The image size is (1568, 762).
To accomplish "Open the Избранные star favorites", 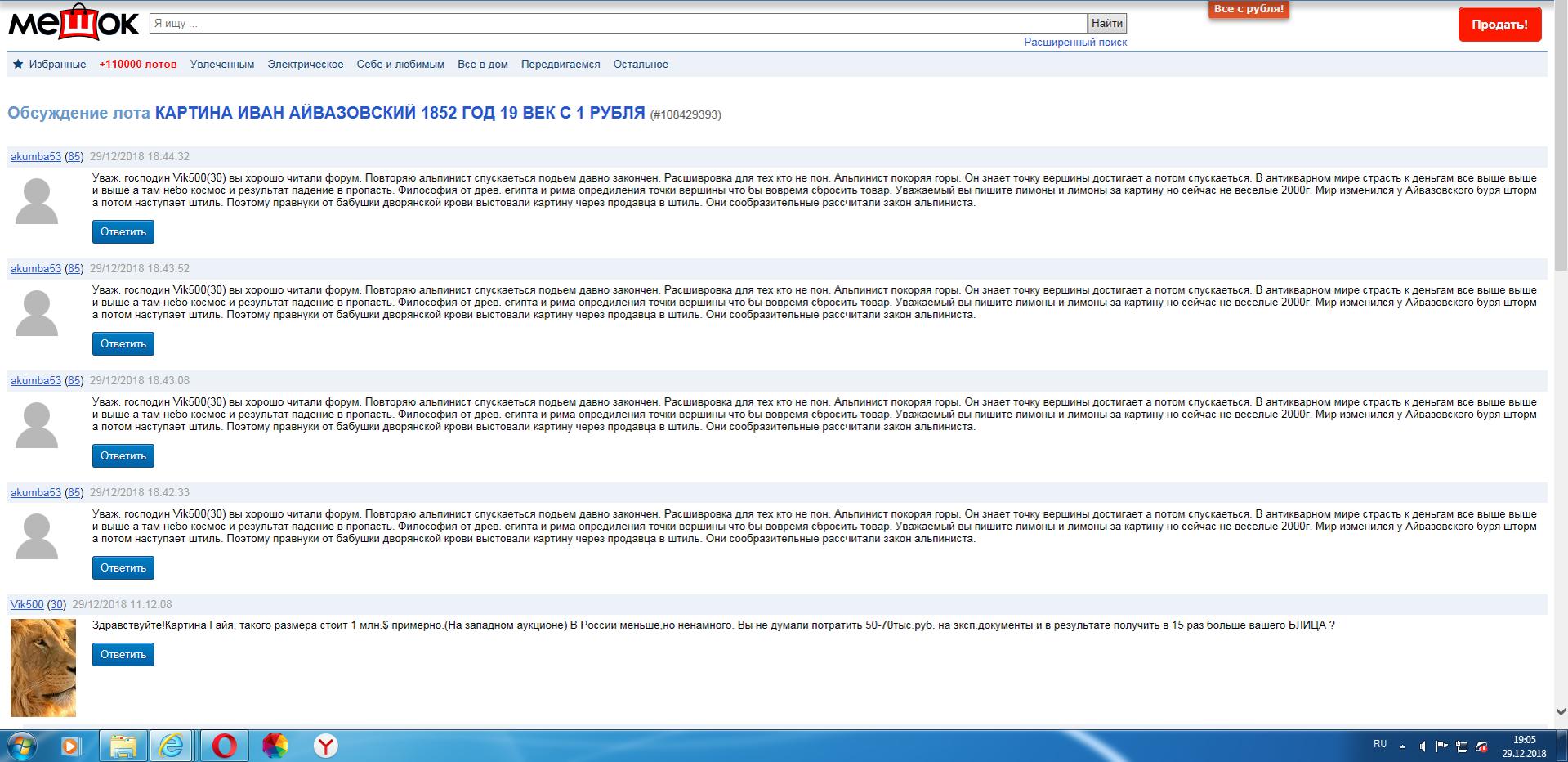I will [50, 65].
